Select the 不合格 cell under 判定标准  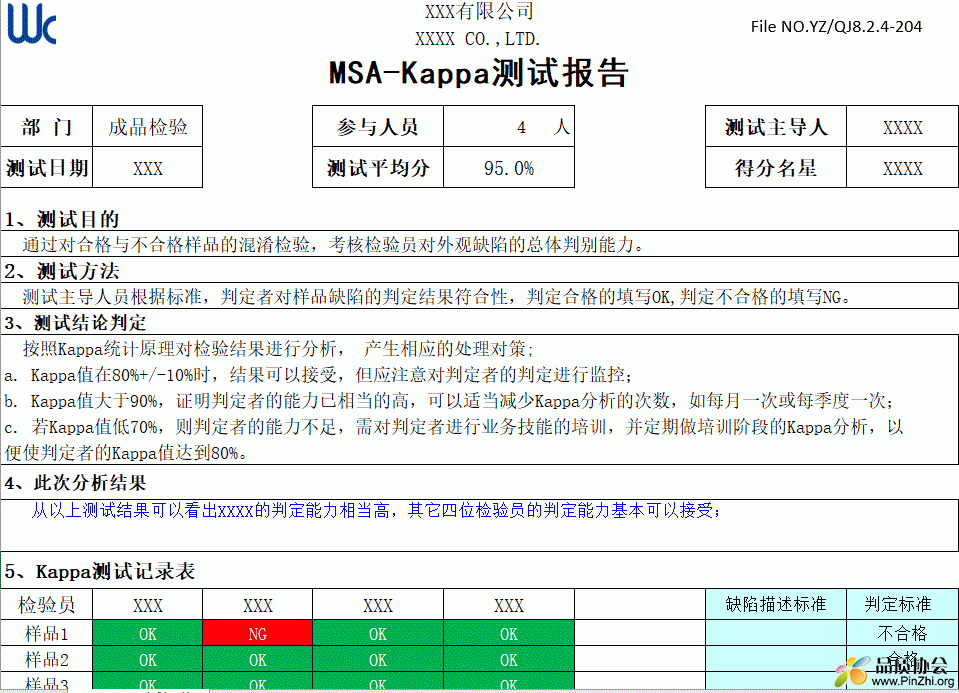(x=903, y=633)
